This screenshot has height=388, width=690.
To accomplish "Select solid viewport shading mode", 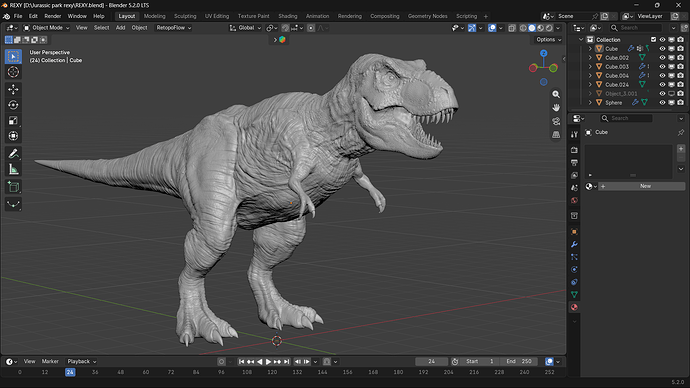I will pyautogui.click(x=532, y=28).
